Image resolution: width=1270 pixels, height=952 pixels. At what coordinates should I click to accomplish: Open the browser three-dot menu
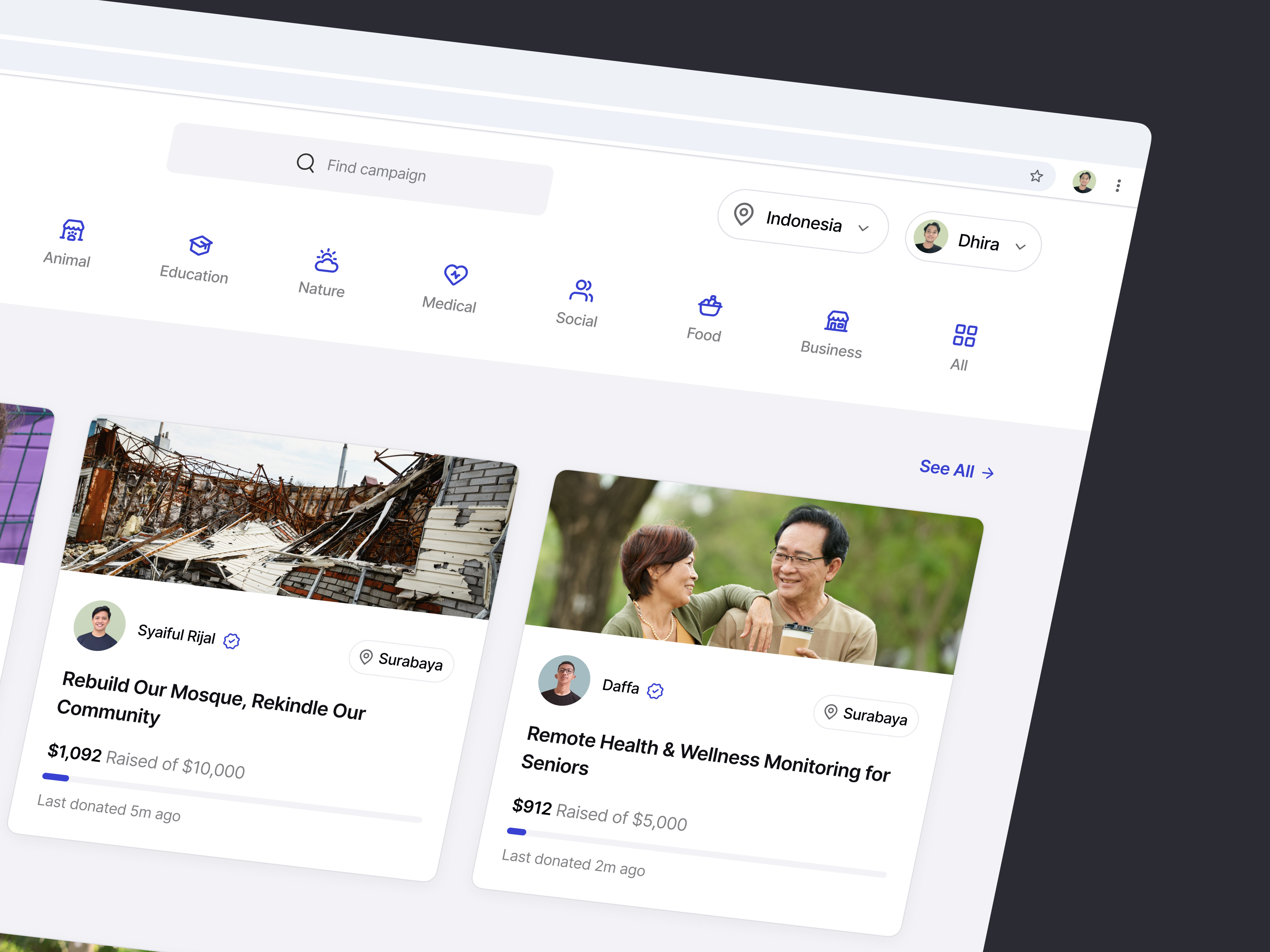click(1118, 184)
